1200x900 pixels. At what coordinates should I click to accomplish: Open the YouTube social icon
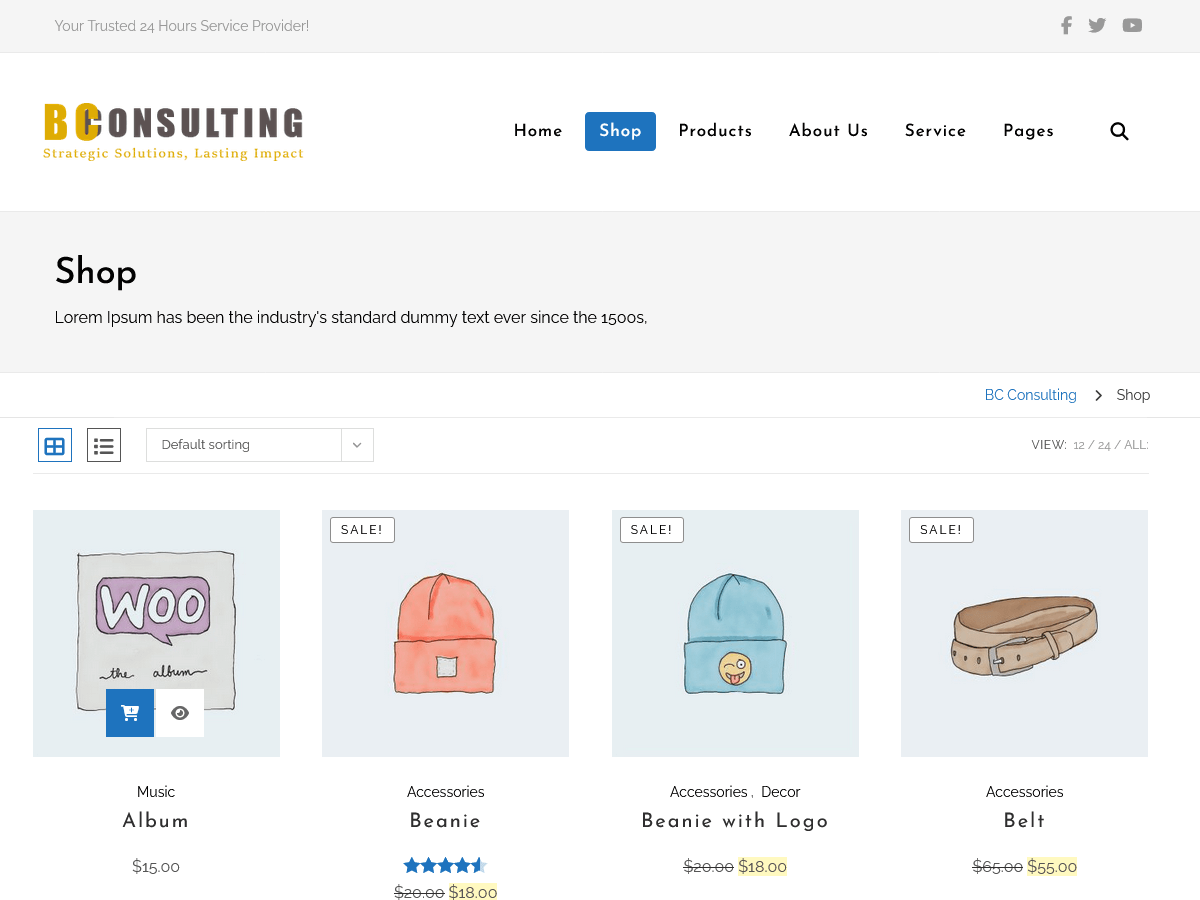pos(1132,25)
